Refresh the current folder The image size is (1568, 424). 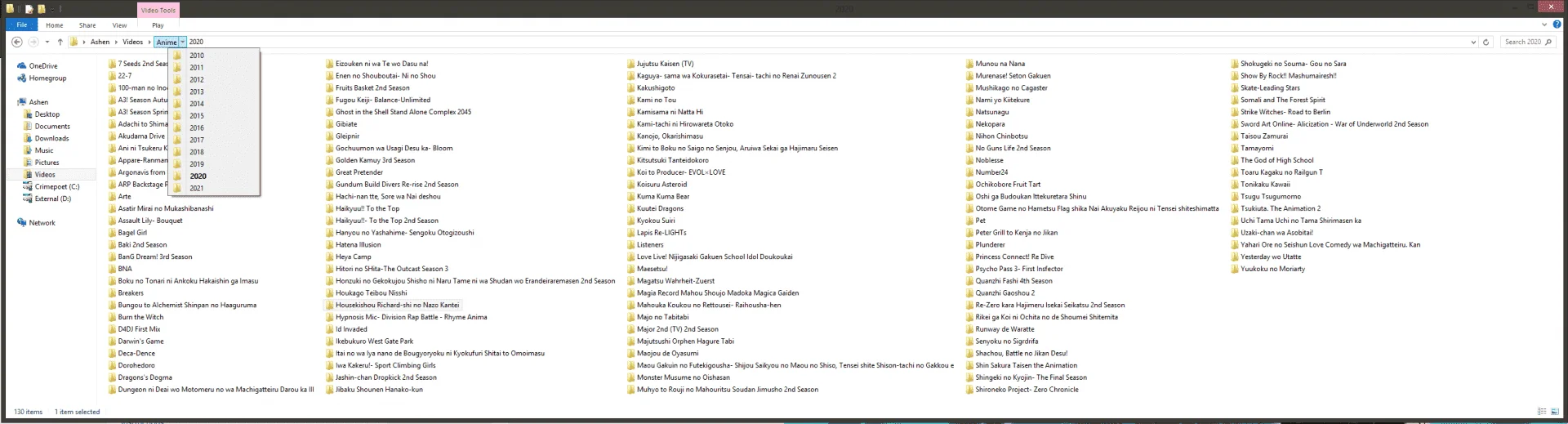[x=1486, y=42]
